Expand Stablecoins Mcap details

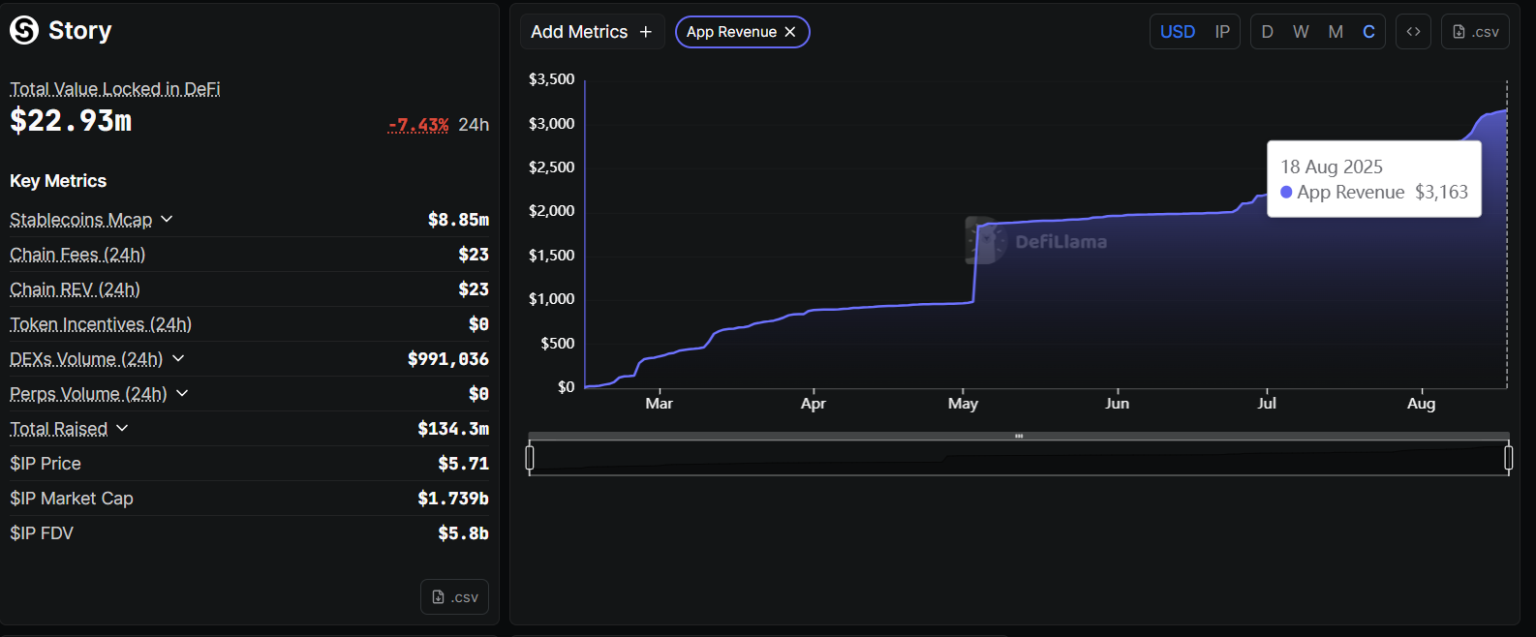click(167, 219)
